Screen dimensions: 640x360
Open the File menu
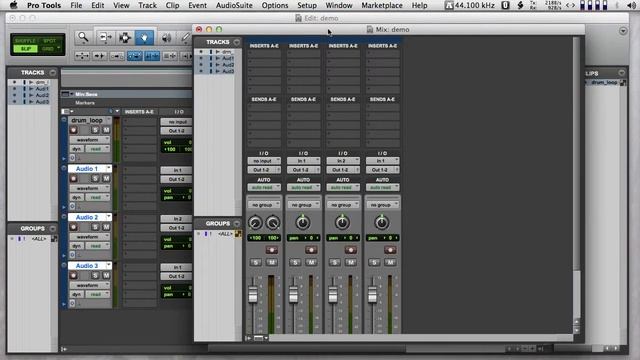[76, 5]
